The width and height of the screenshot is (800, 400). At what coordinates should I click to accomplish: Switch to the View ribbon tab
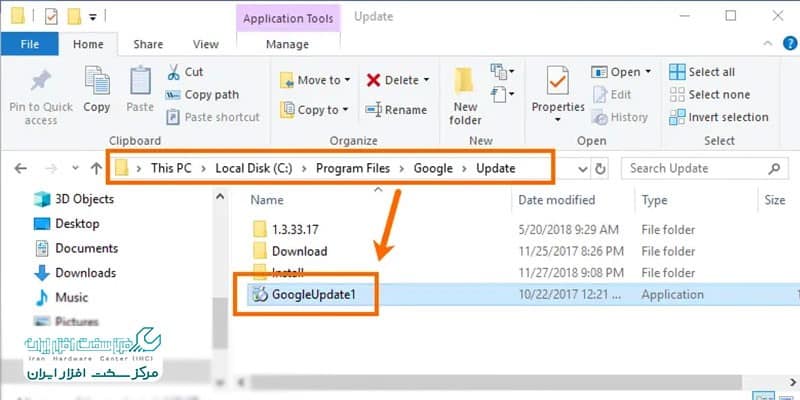[206, 44]
